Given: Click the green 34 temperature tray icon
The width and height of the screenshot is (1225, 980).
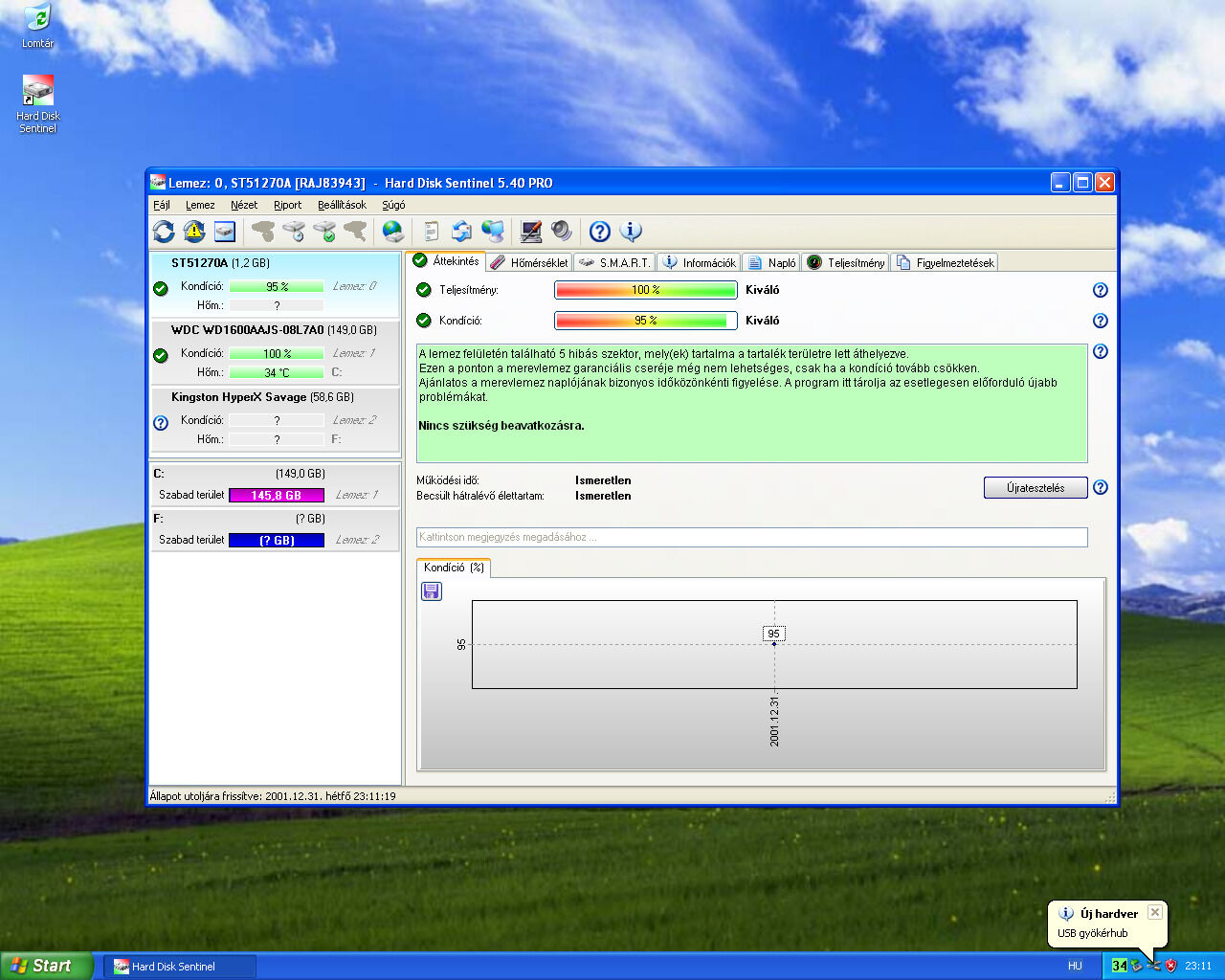Looking at the screenshot, I should tap(1119, 966).
